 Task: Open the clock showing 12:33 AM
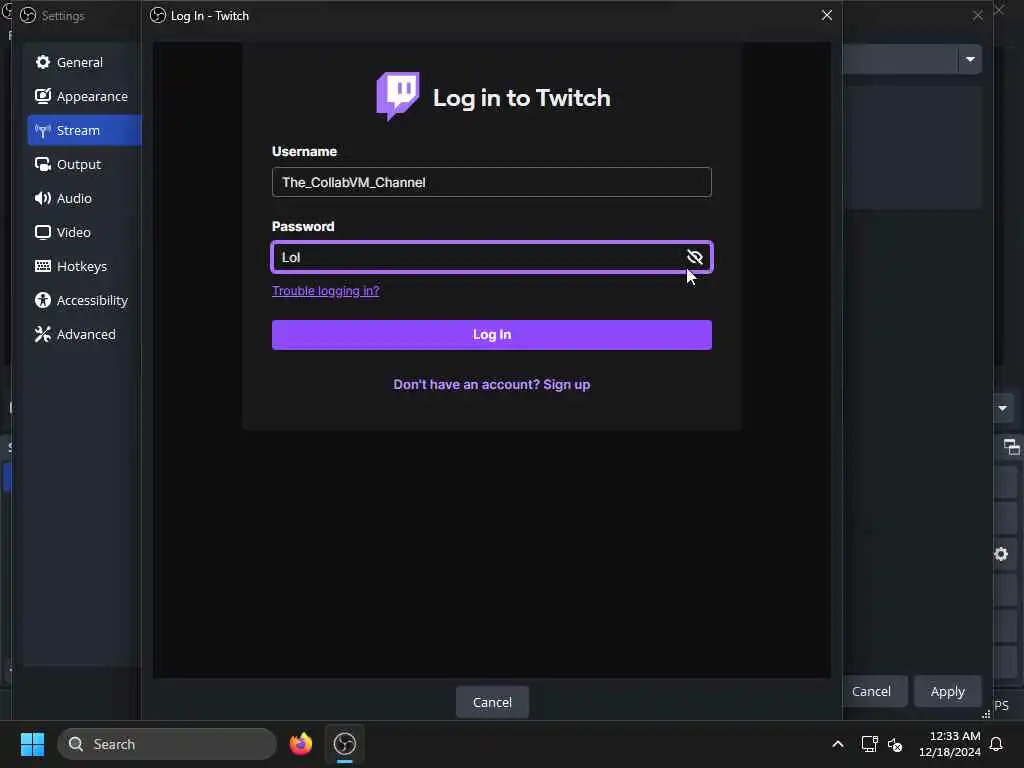coord(950,744)
